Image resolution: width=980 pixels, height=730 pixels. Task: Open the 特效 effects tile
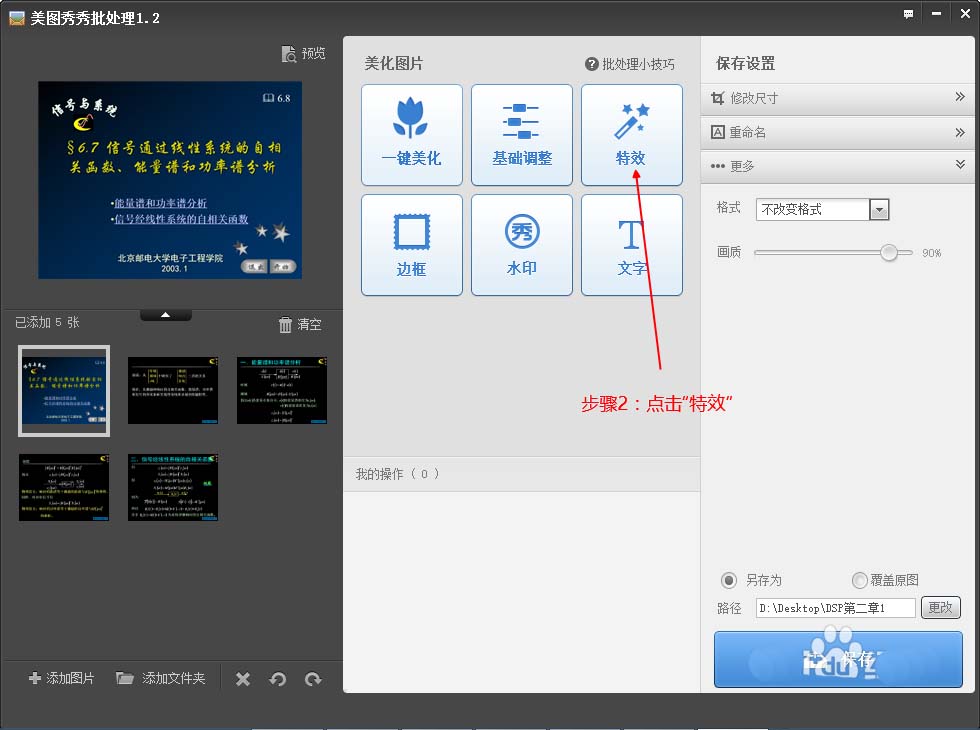(x=632, y=135)
